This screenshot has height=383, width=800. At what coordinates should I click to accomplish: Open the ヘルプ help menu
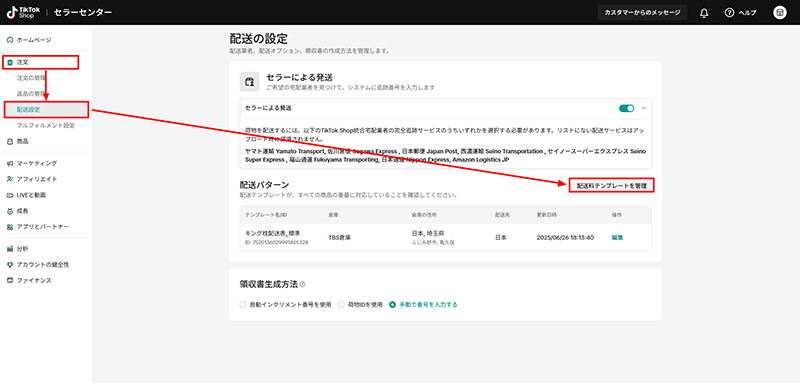pyautogui.click(x=740, y=13)
